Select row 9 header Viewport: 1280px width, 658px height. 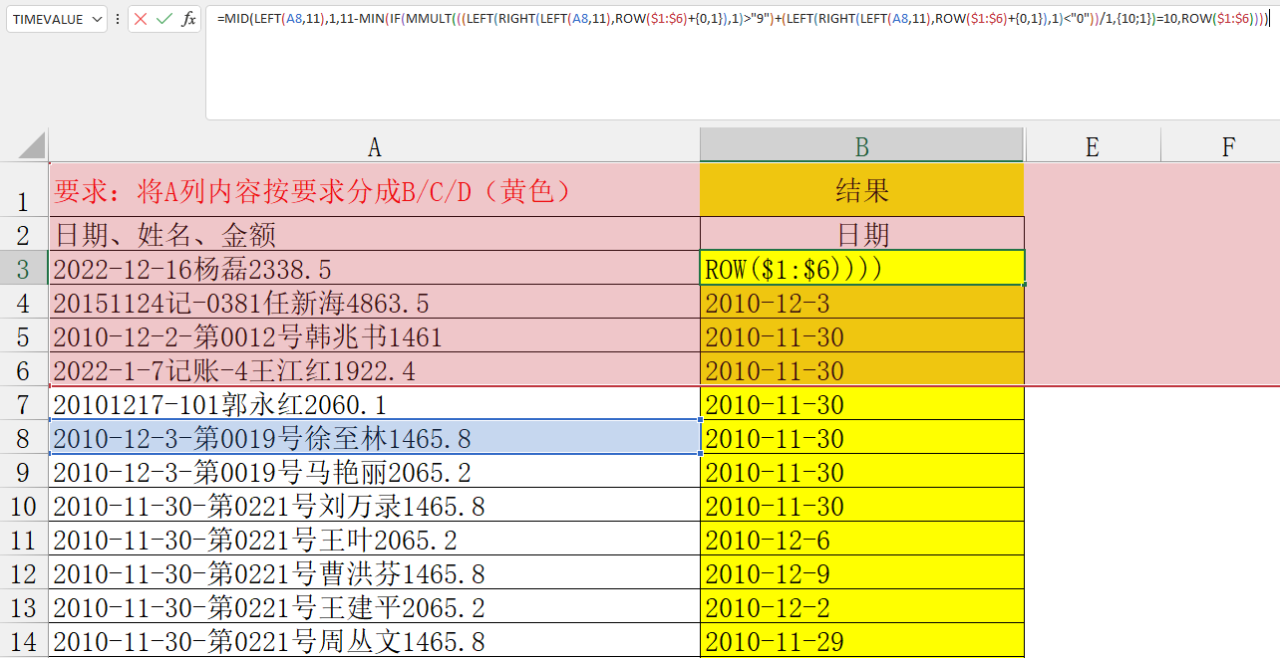(x=24, y=472)
